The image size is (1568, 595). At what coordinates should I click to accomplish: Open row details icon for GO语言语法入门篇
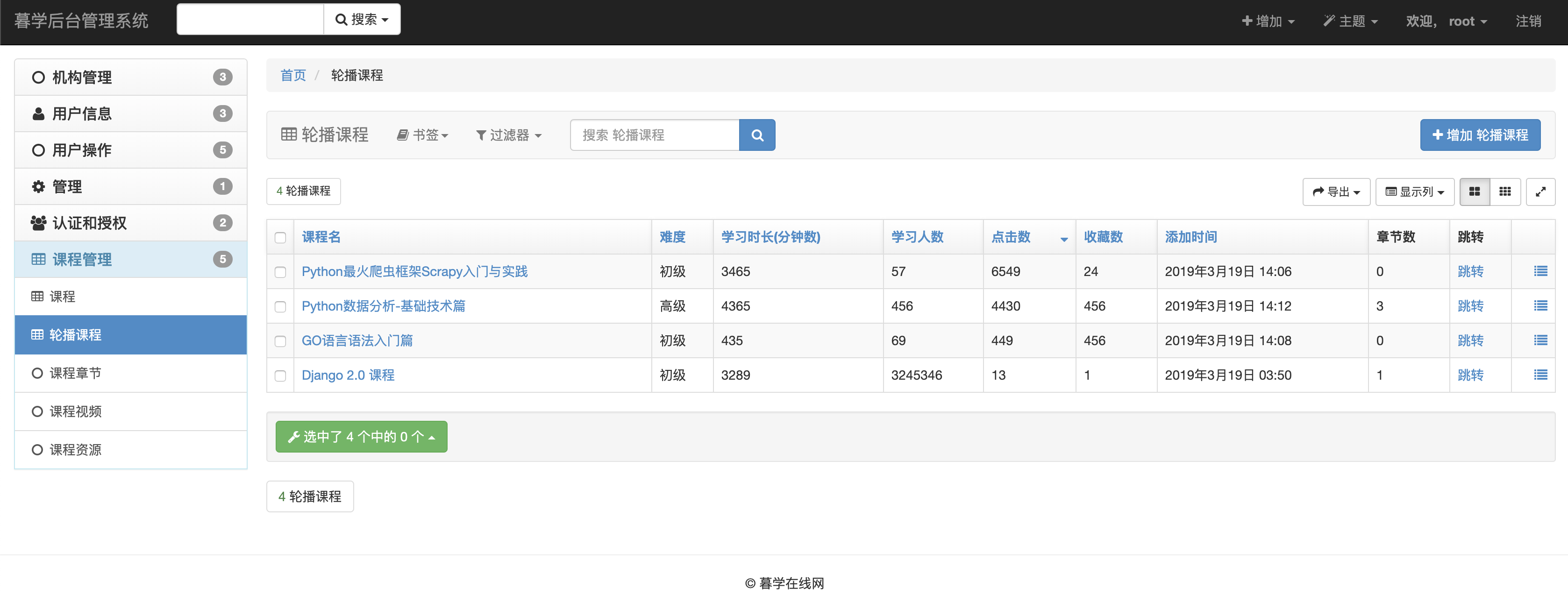pyautogui.click(x=1540, y=340)
